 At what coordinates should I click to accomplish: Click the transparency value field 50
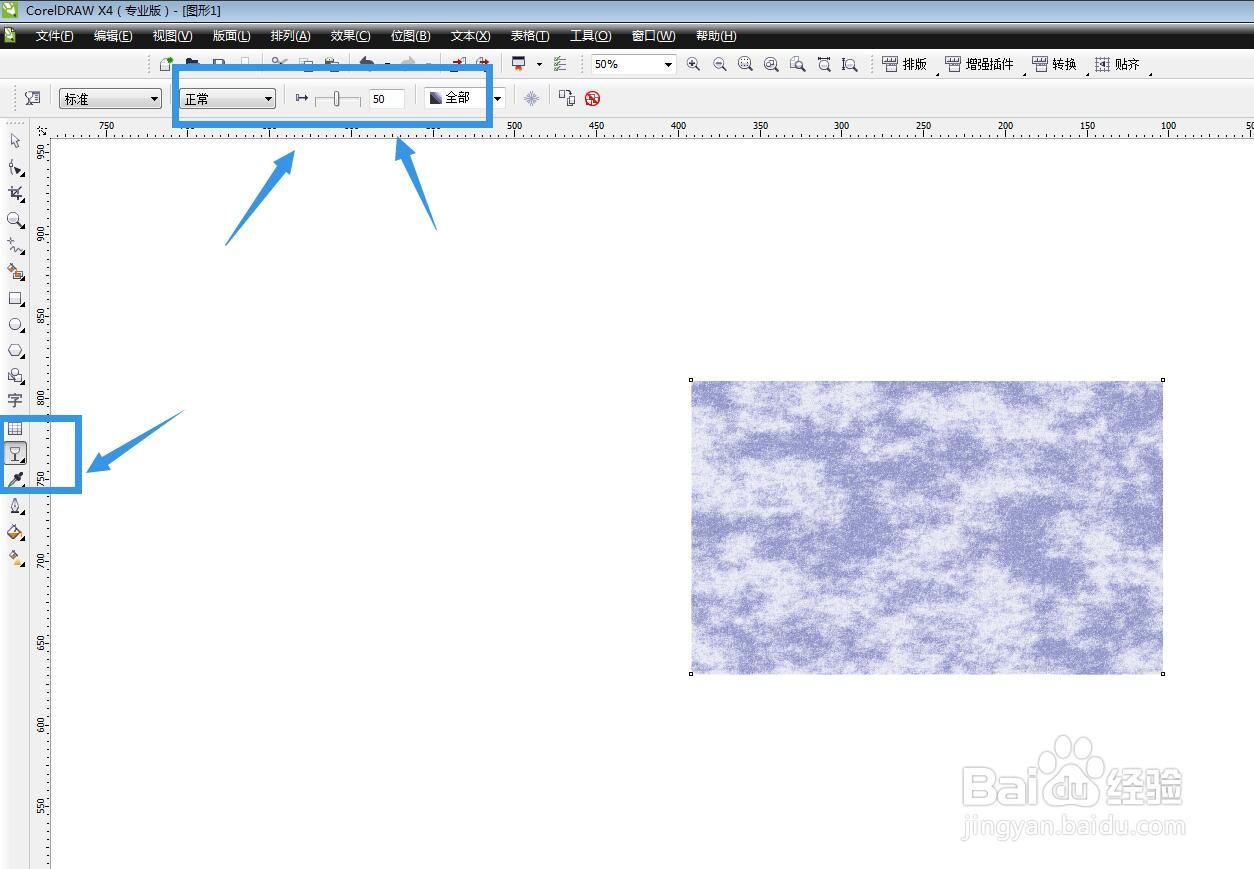click(x=386, y=99)
